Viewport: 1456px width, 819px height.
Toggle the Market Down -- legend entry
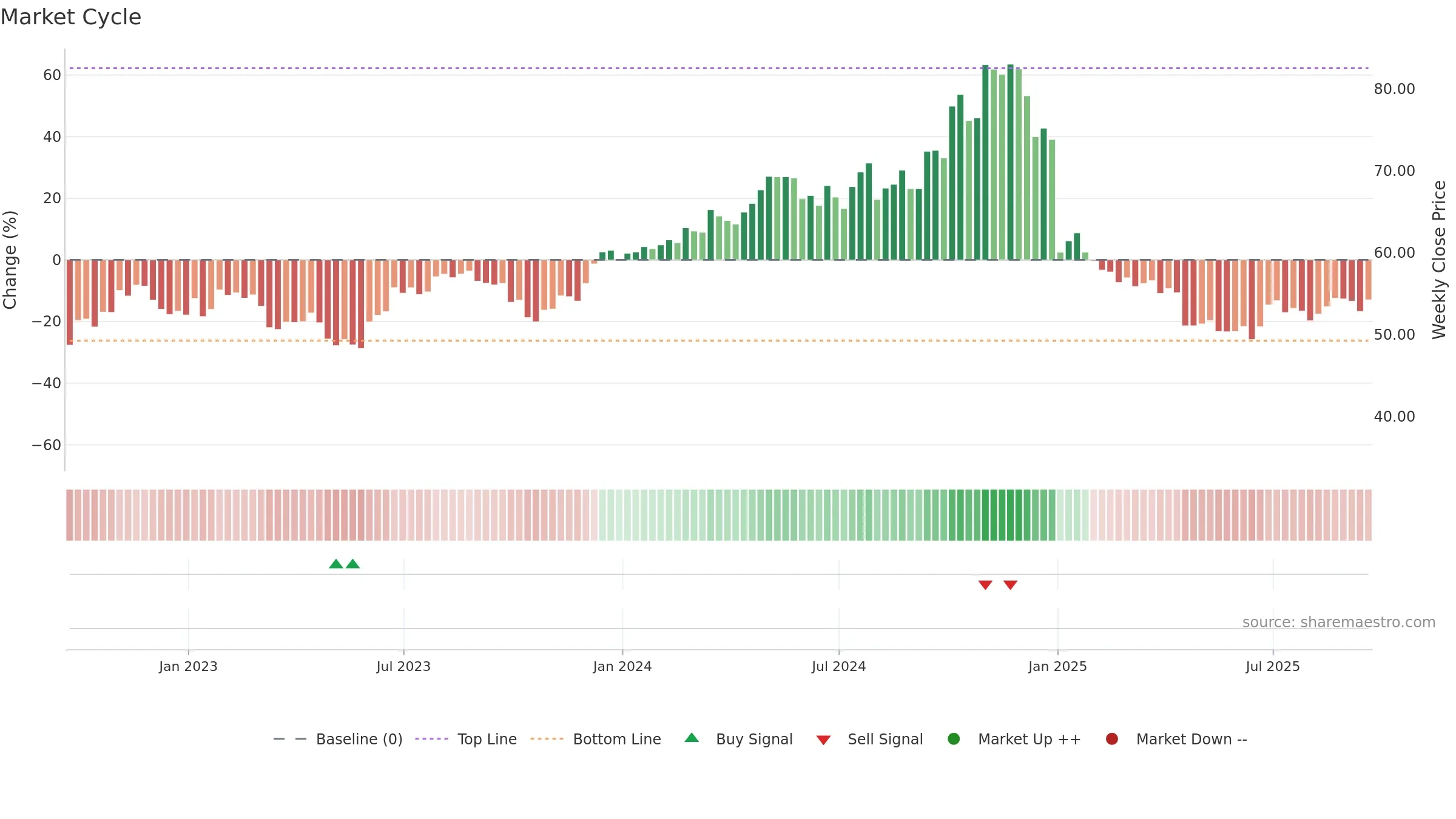tap(1176, 739)
